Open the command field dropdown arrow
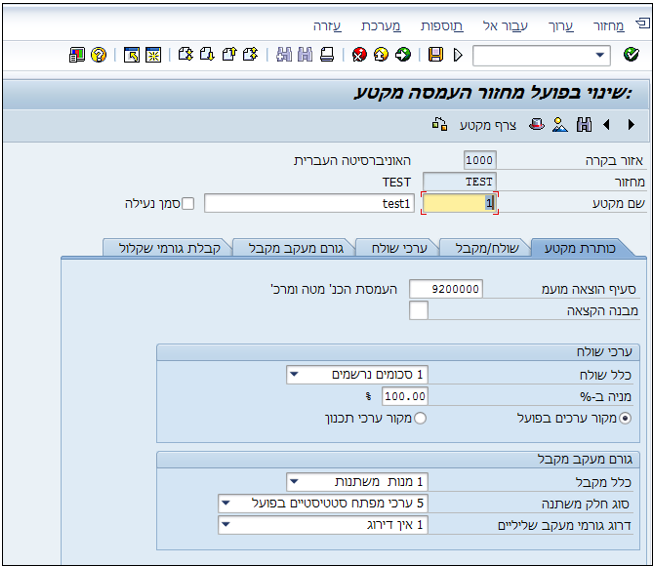657x570 pixels. coord(600,55)
